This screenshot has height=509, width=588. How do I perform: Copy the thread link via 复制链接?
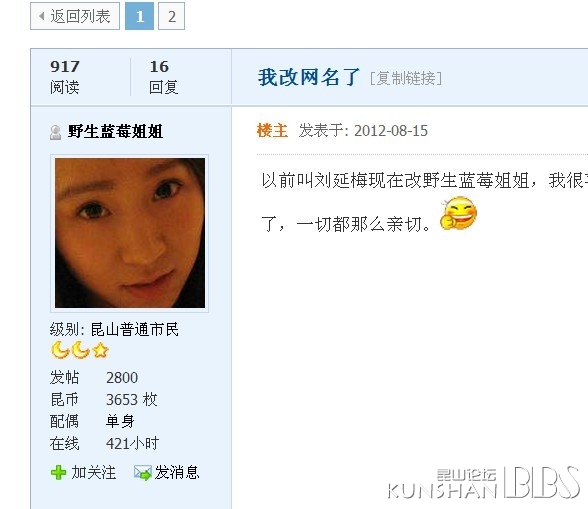pos(406,78)
